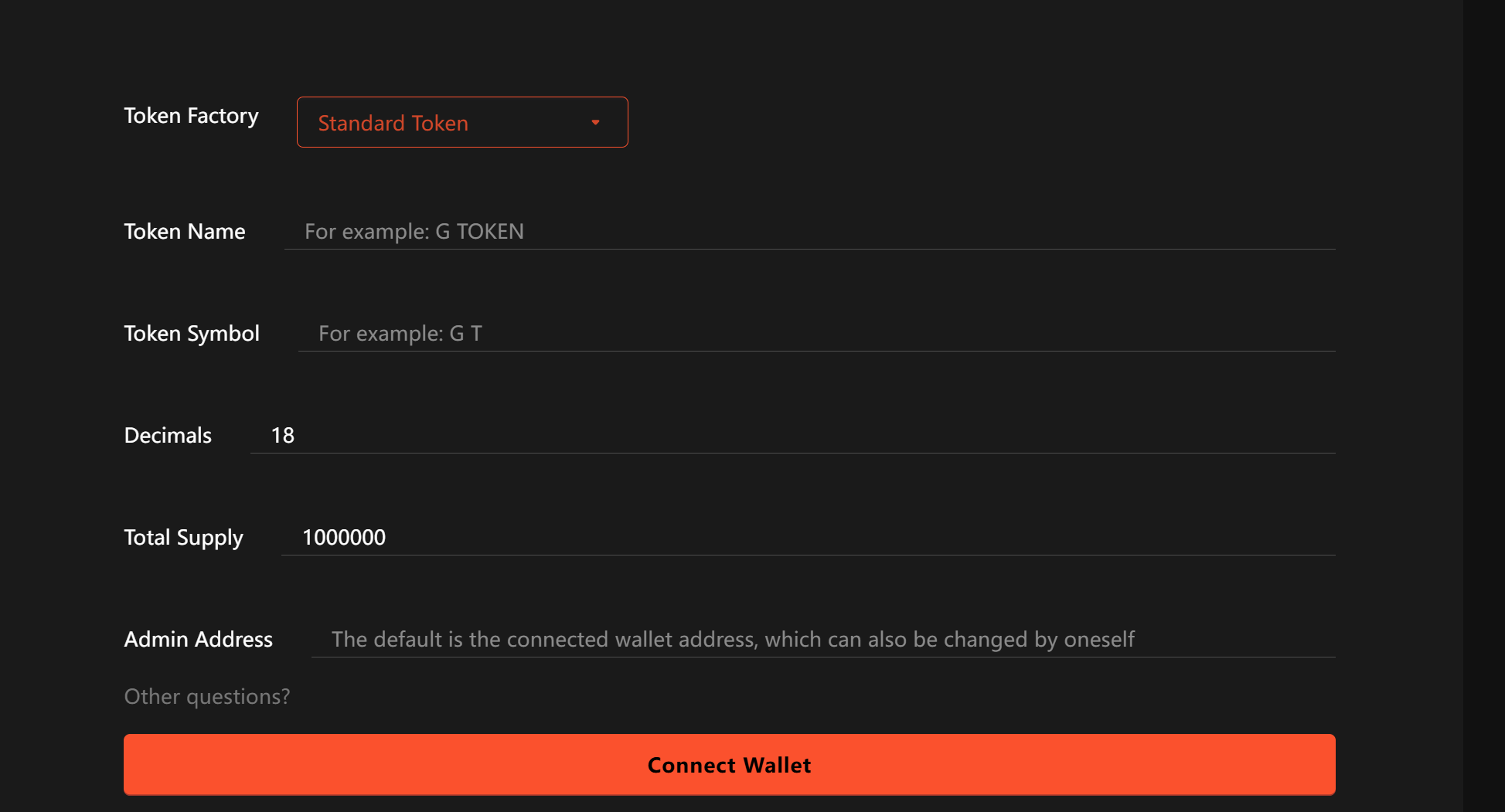Focus the Token Name input field

point(809,231)
